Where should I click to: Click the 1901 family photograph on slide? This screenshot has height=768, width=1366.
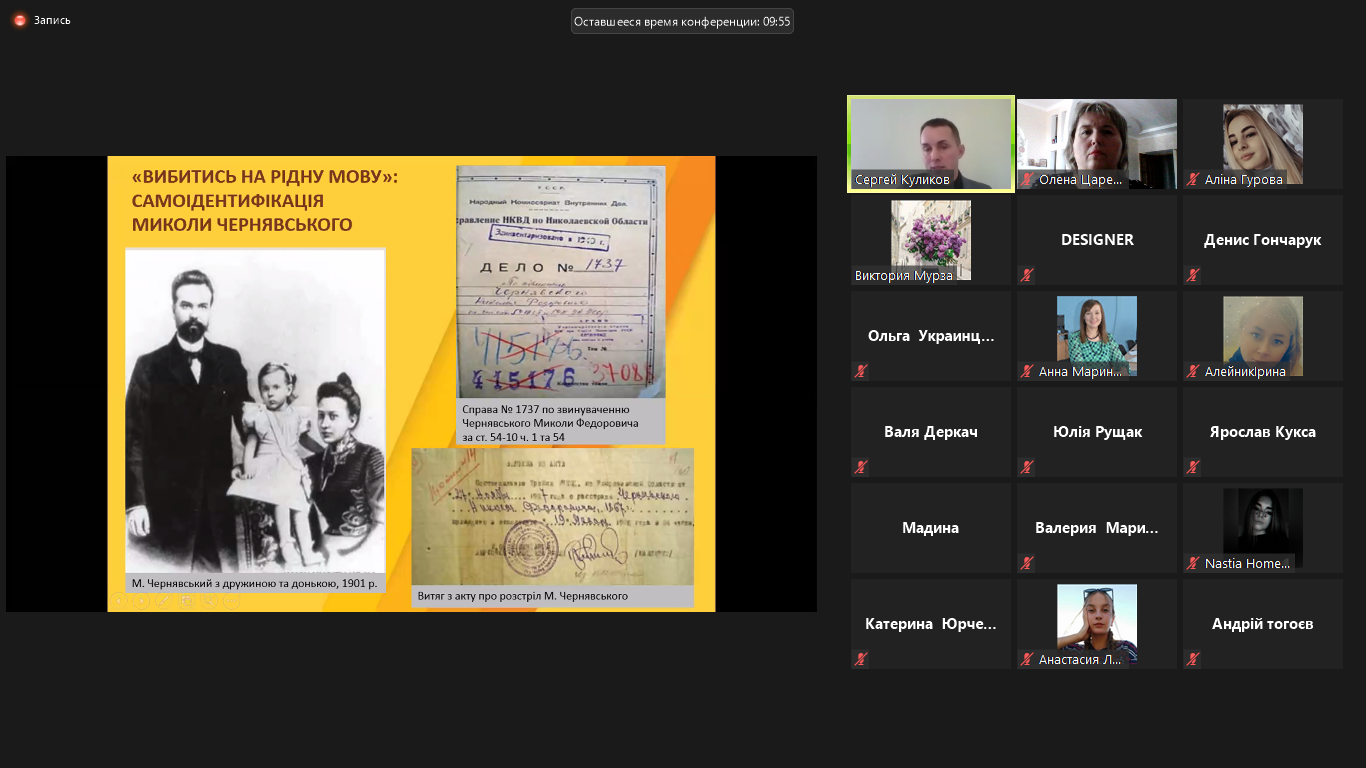255,410
